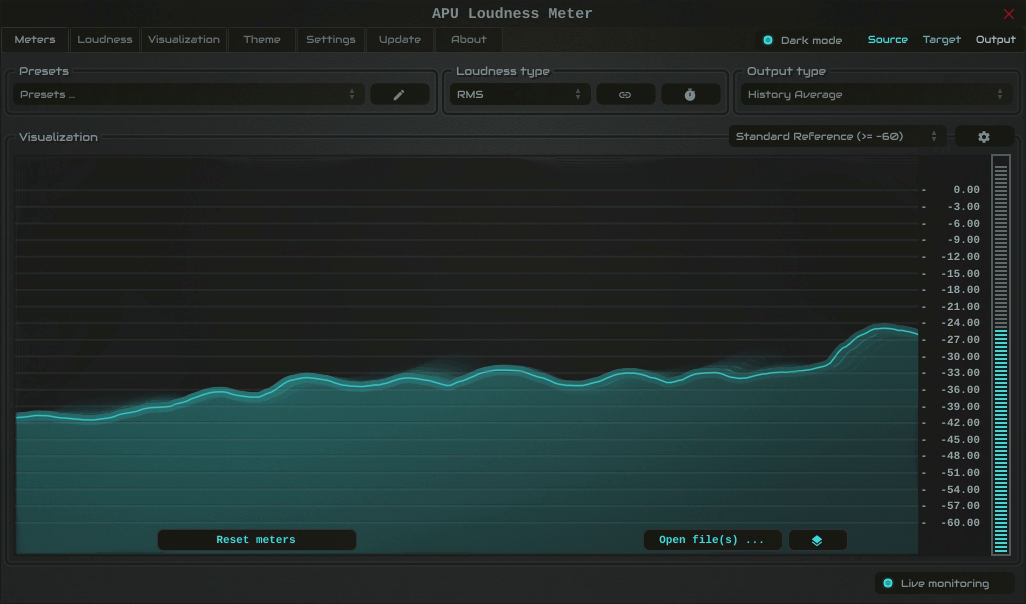Click the -9.00 scale label
Screen dimensions: 1026x604
[x=963, y=240]
